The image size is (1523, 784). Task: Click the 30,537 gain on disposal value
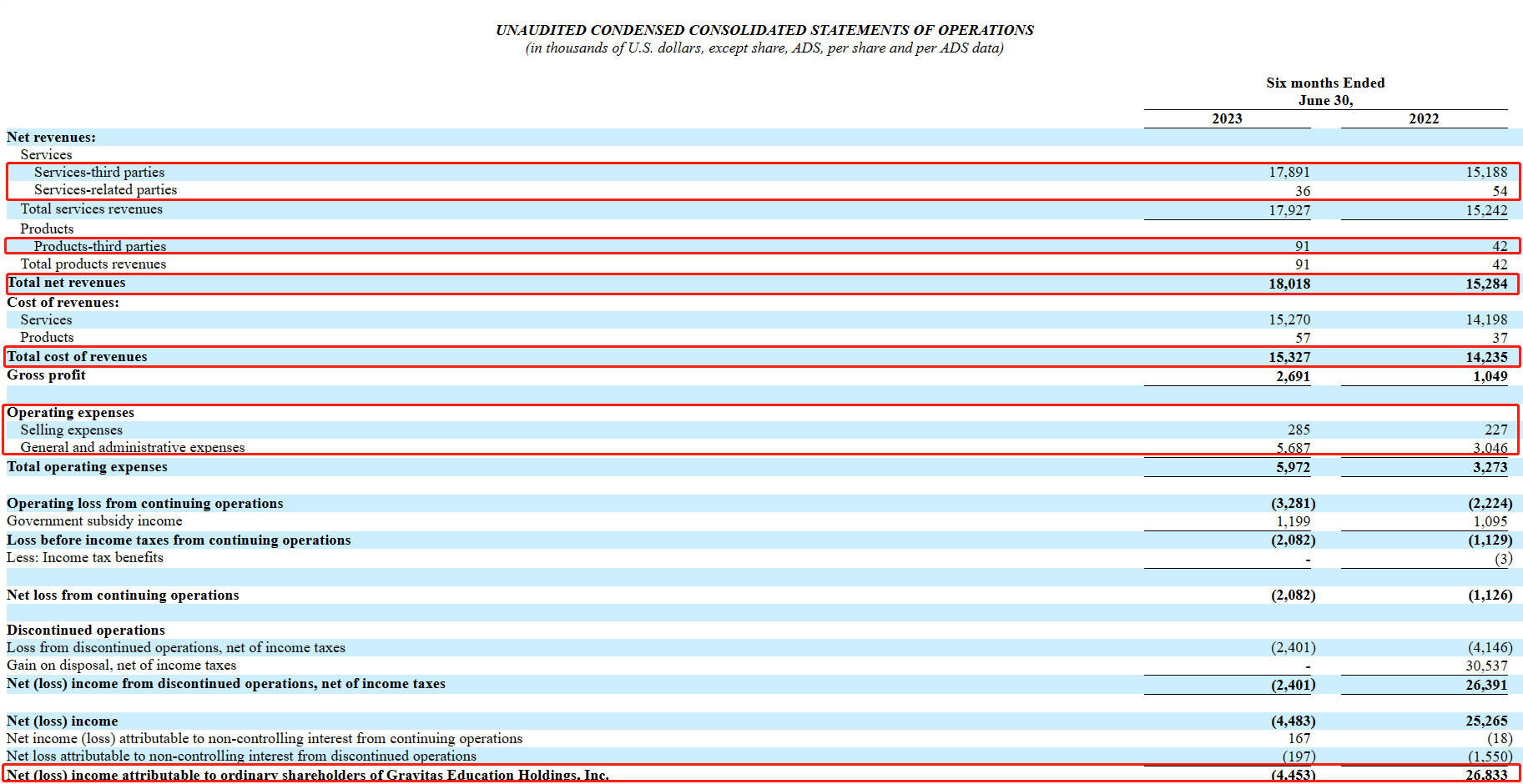pyautogui.click(x=1486, y=666)
